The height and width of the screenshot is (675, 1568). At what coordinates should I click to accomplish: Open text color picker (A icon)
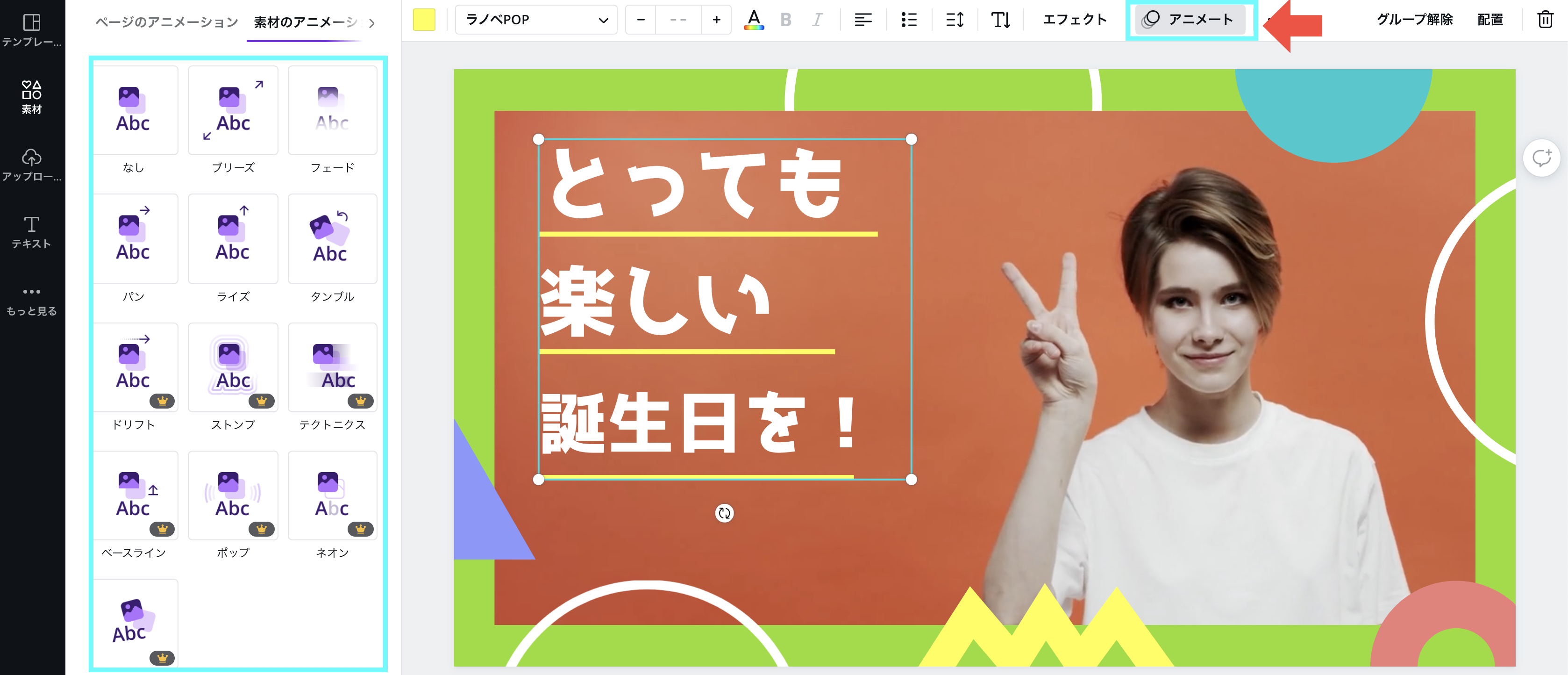(x=754, y=20)
